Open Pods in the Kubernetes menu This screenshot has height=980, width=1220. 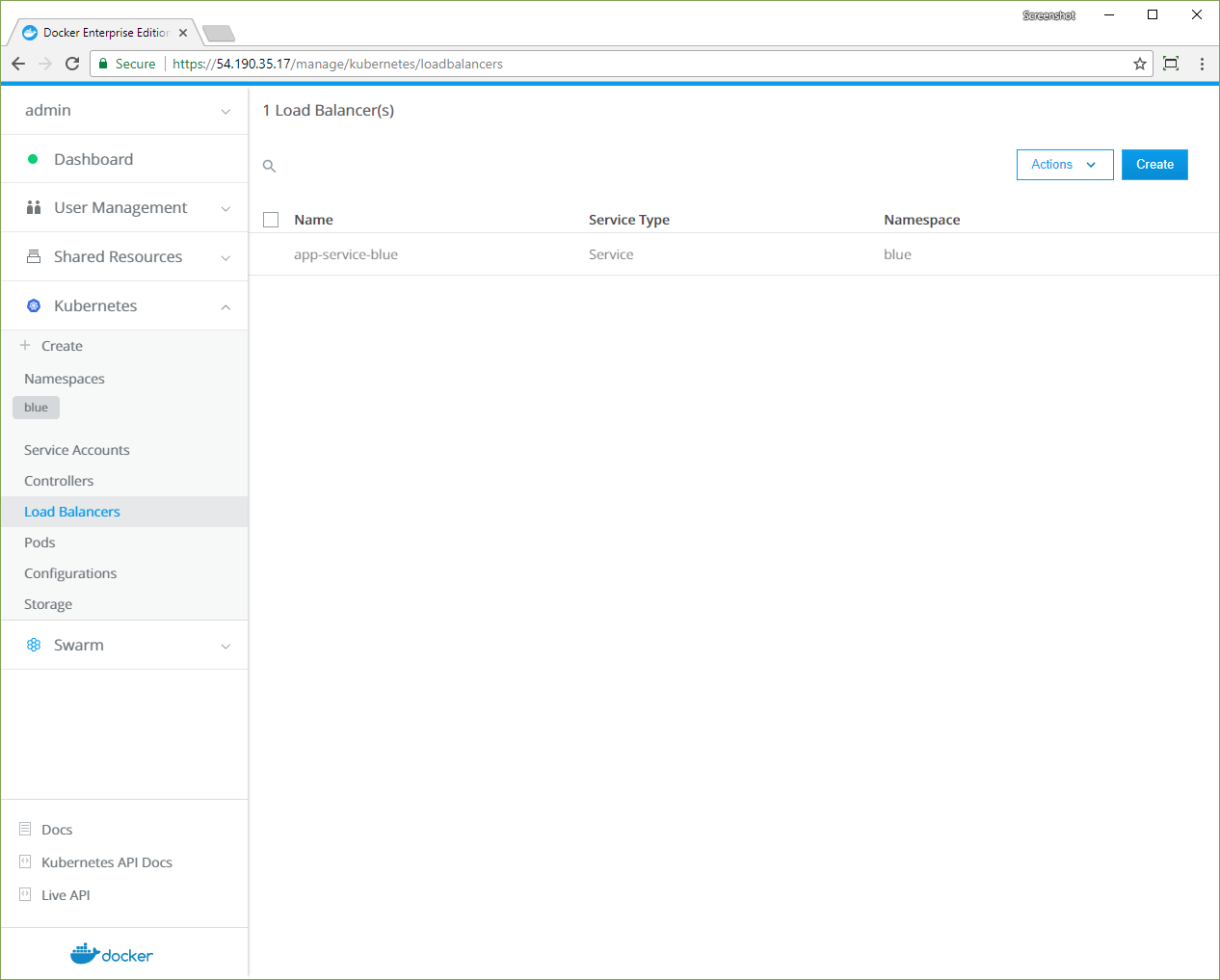pyautogui.click(x=40, y=543)
